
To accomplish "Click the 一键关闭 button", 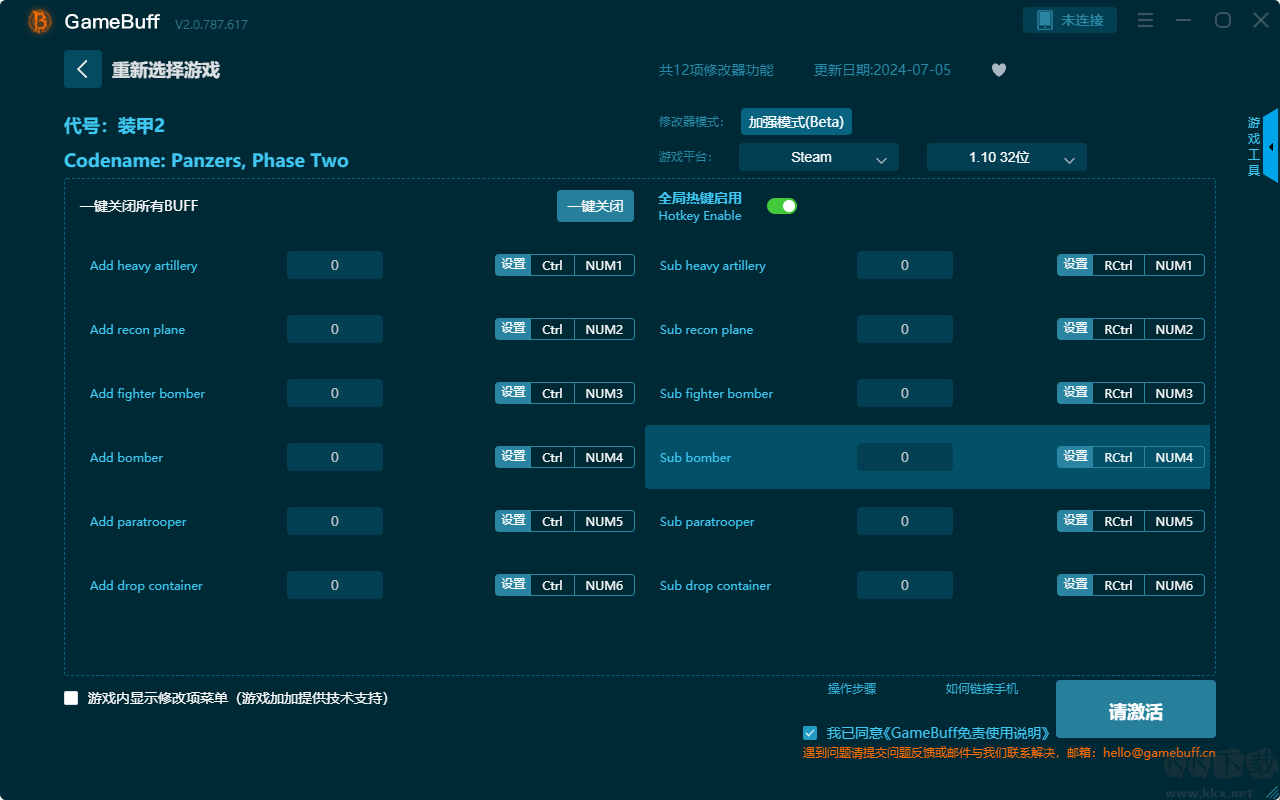I will (x=595, y=206).
